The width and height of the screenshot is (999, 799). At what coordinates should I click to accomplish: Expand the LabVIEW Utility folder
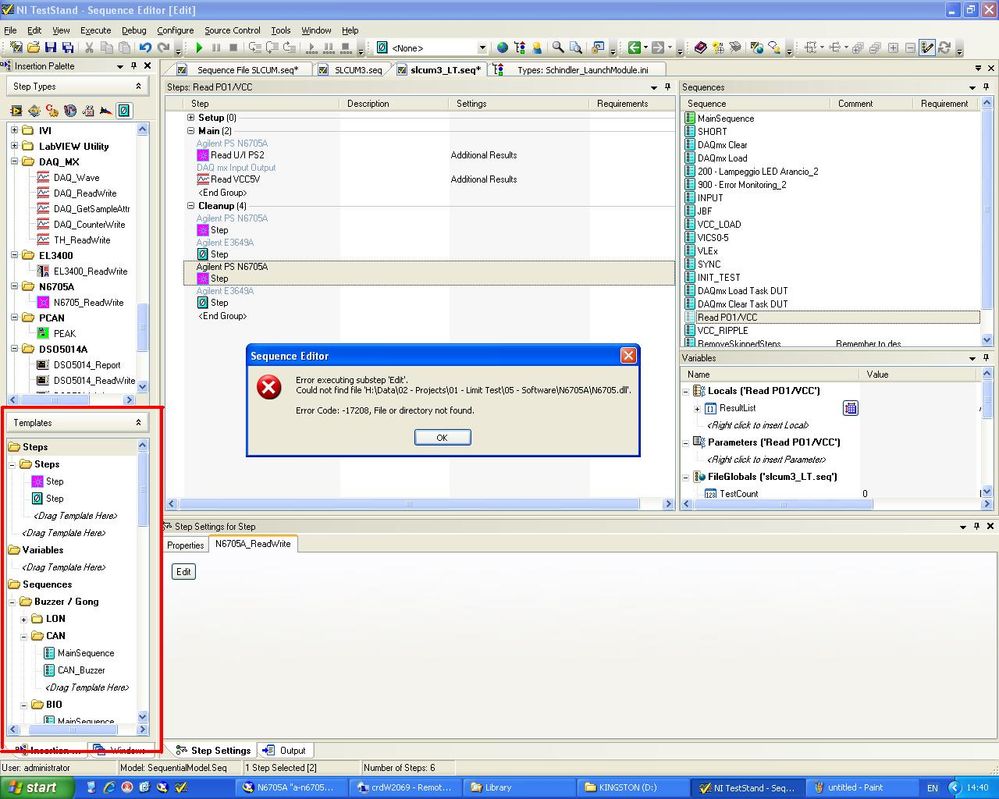pyautogui.click(x=15, y=146)
